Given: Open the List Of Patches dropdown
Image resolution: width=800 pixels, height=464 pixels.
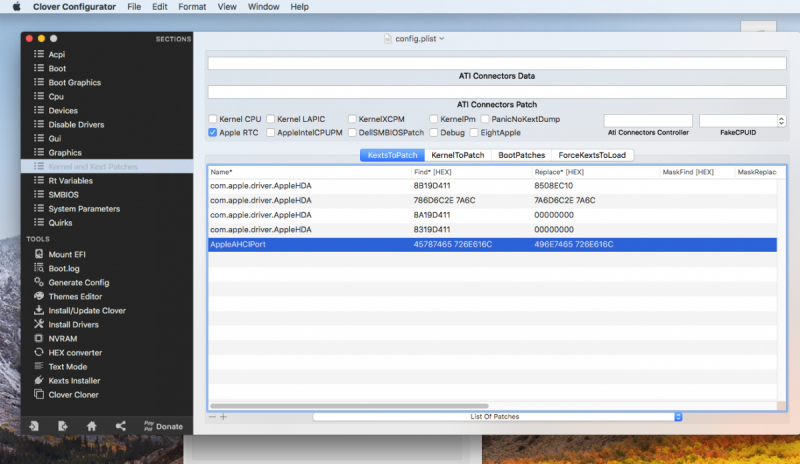Looking at the screenshot, I should [x=497, y=417].
